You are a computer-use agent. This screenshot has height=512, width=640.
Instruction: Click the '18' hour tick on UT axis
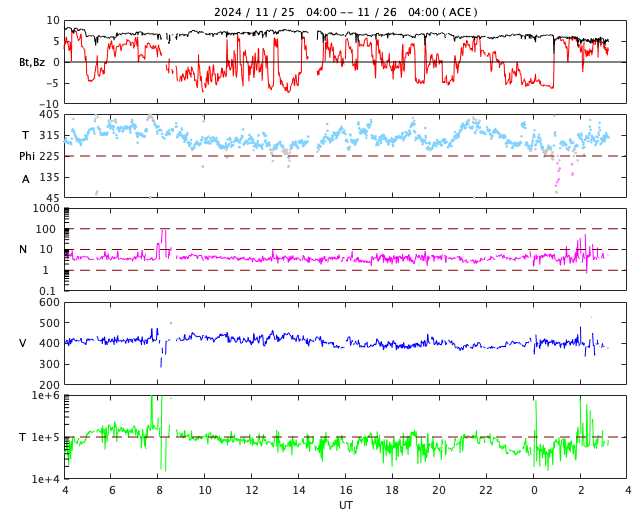coord(392,490)
